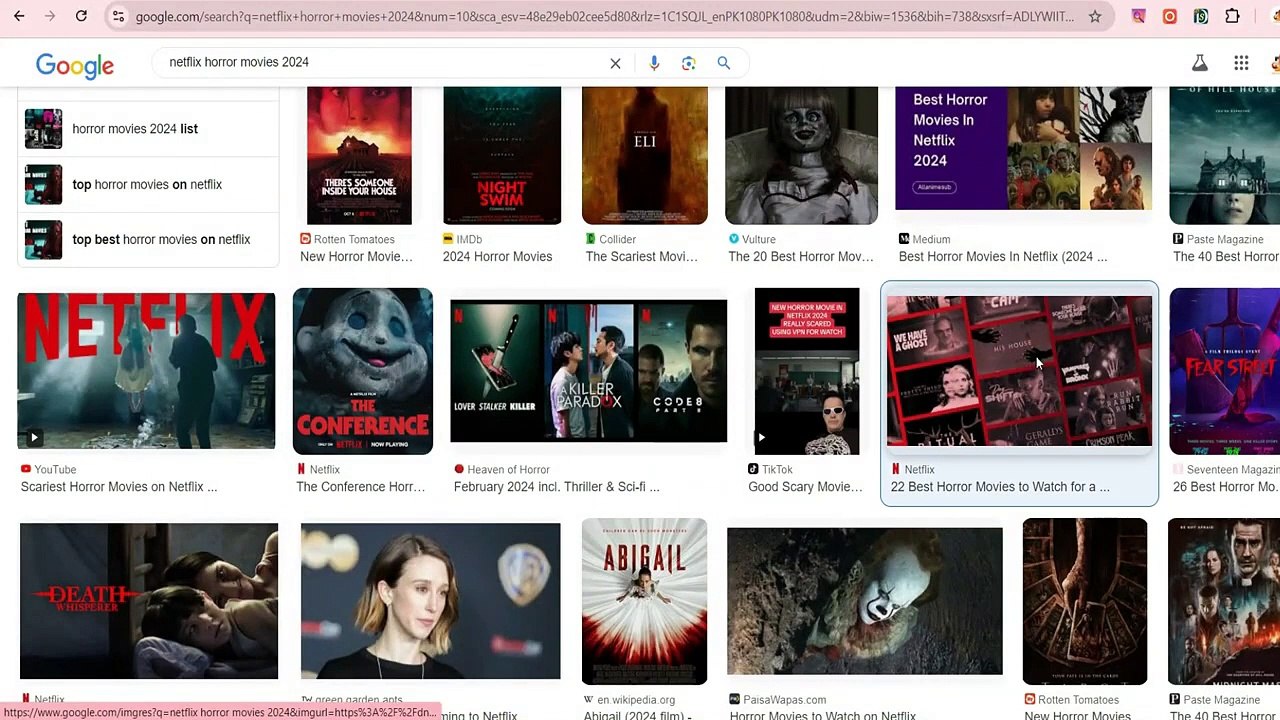Bookmark this page with the star icon
The width and height of the screenshot is (1280, 720).
coord(1095,16)
